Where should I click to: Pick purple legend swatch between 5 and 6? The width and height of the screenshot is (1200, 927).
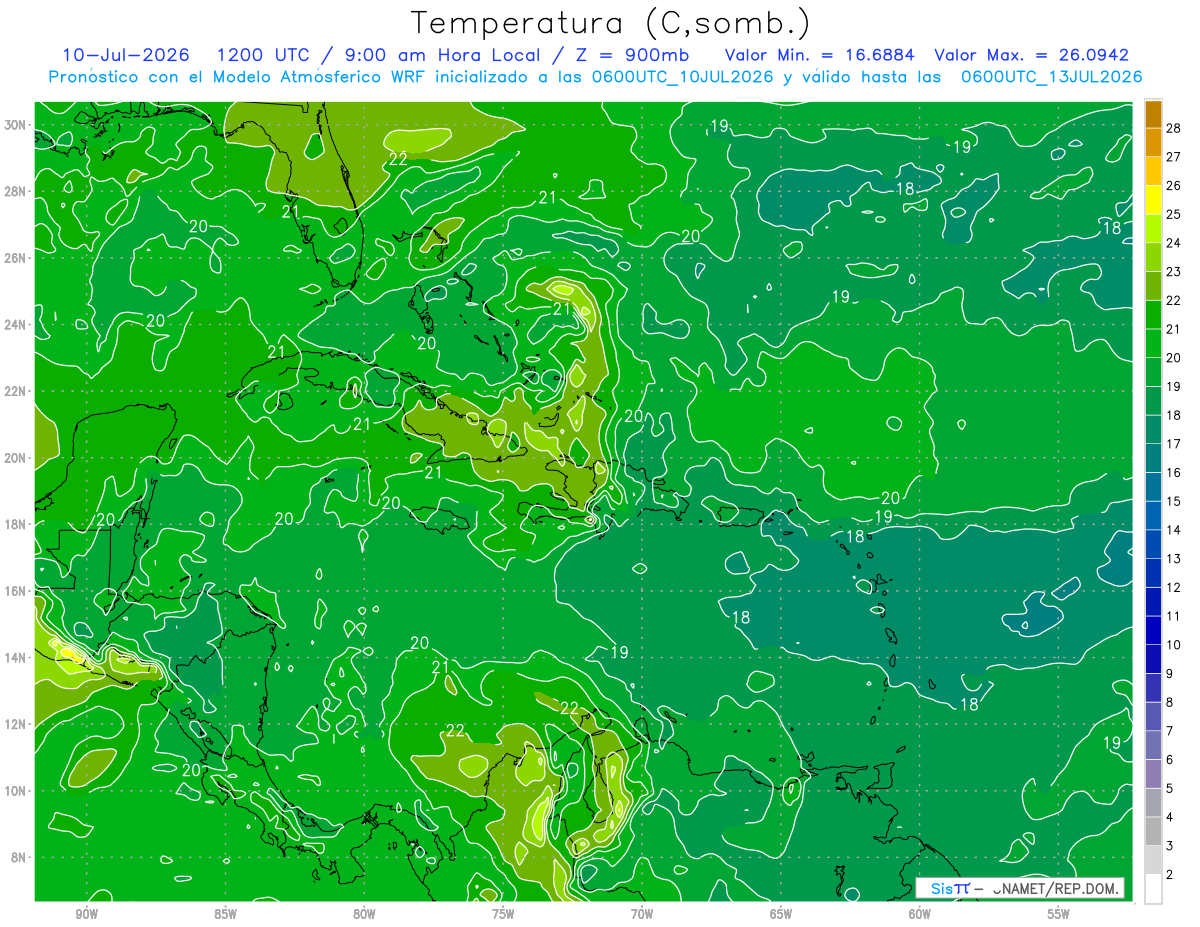[x=1153, y=774]
